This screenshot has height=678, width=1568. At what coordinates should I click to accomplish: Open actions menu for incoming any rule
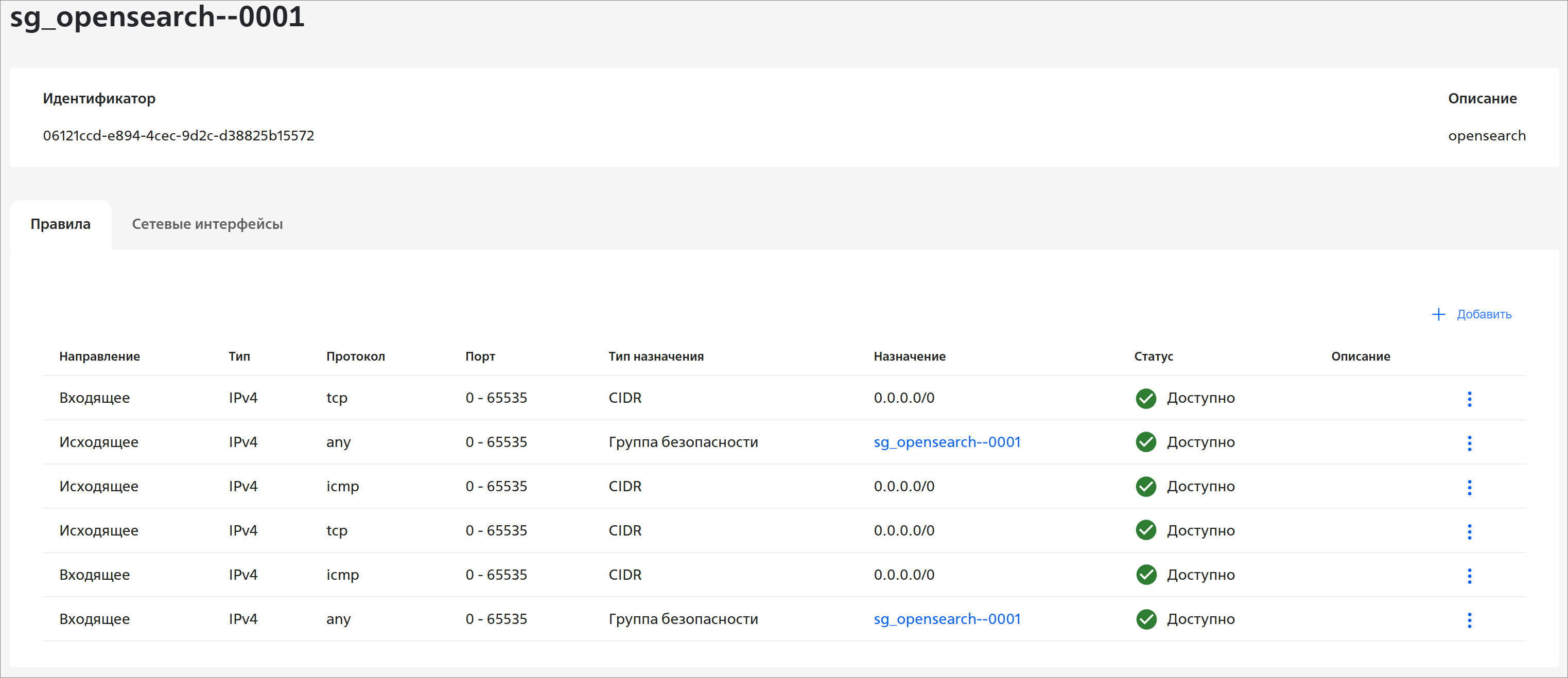point(1469,620)
